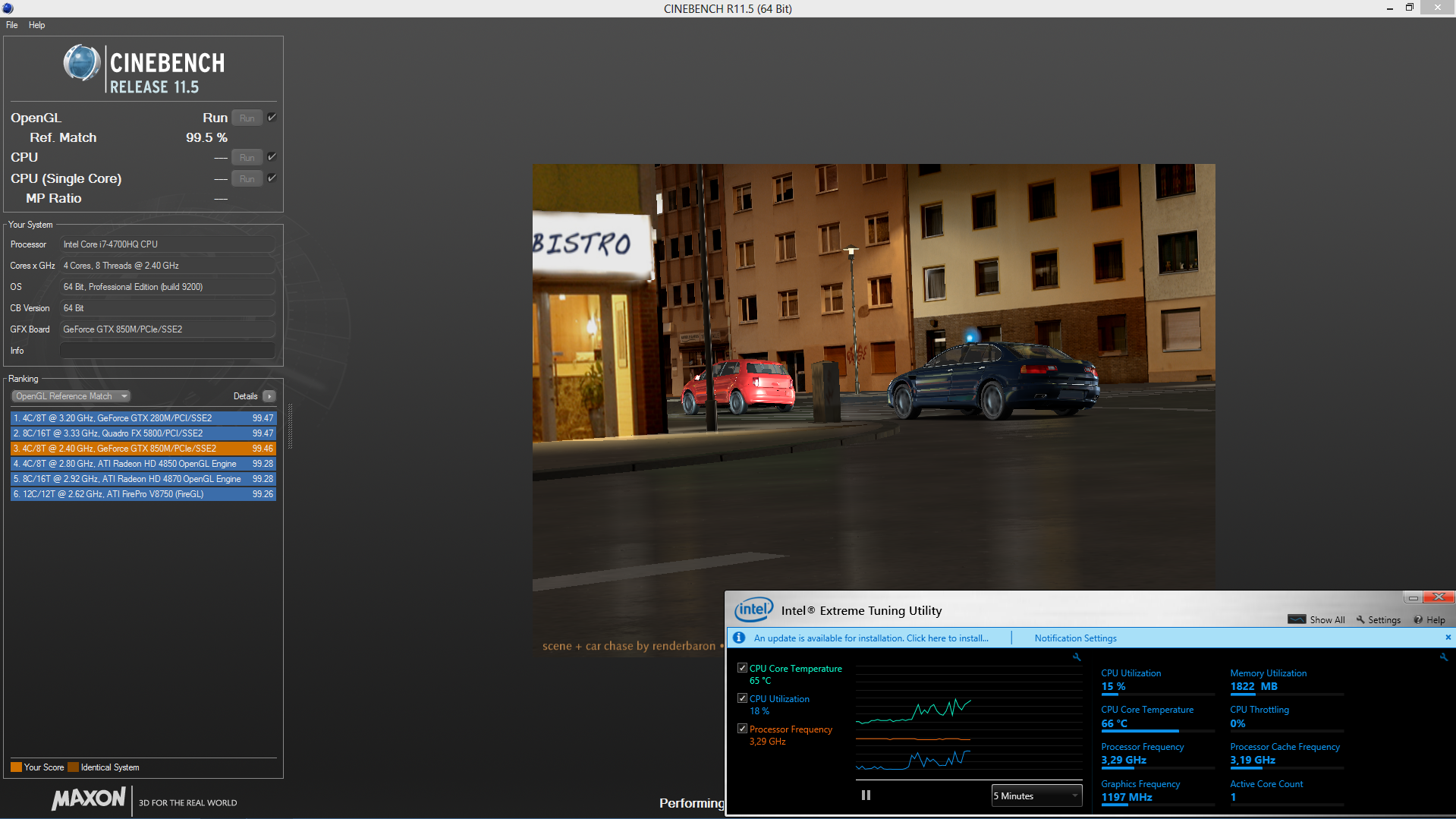The image size is (1456, 819).
Task: Click the update notification info icon
Action: [739, 638]
